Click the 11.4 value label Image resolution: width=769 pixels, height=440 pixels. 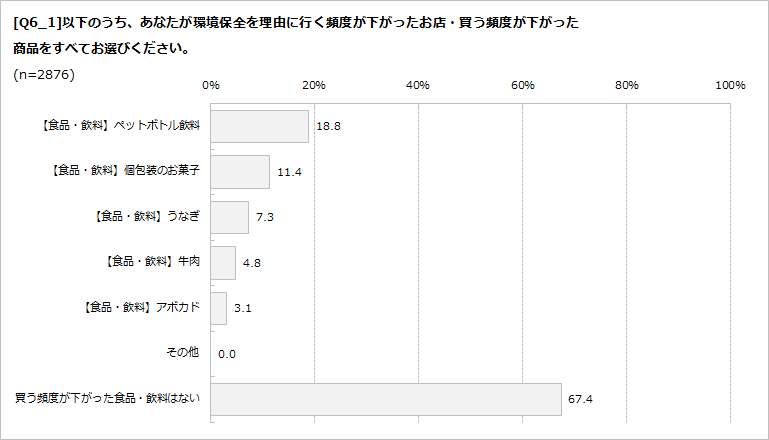289,172
